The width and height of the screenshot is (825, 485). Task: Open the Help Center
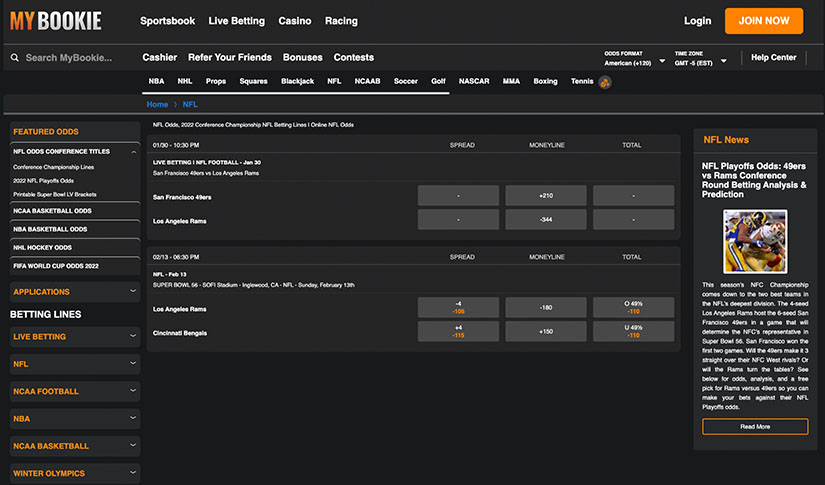[x=773, y=57]
